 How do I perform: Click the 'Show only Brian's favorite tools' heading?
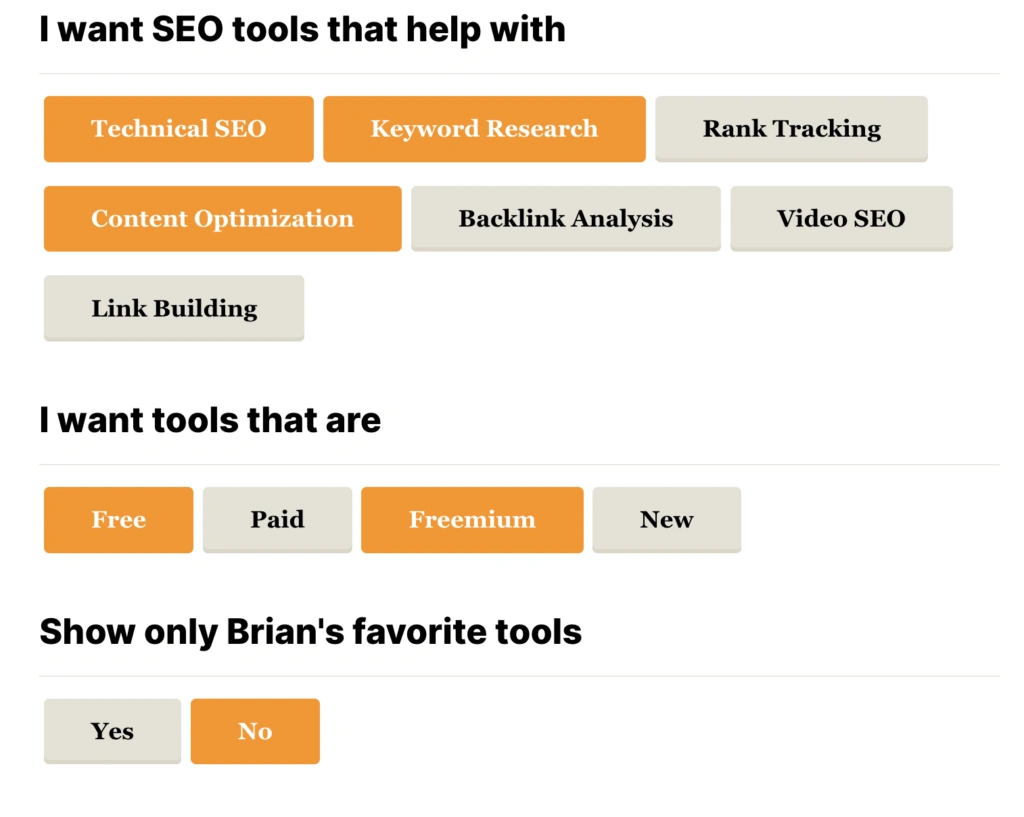[310, 632]
